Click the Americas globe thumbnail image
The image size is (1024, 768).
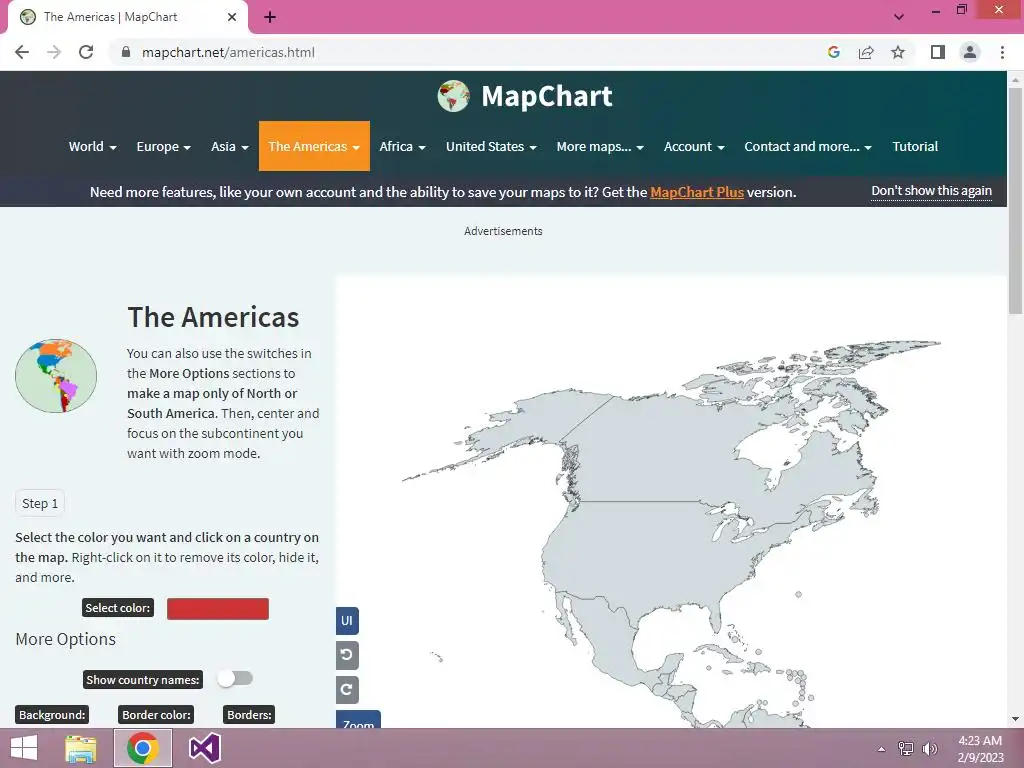56,376
